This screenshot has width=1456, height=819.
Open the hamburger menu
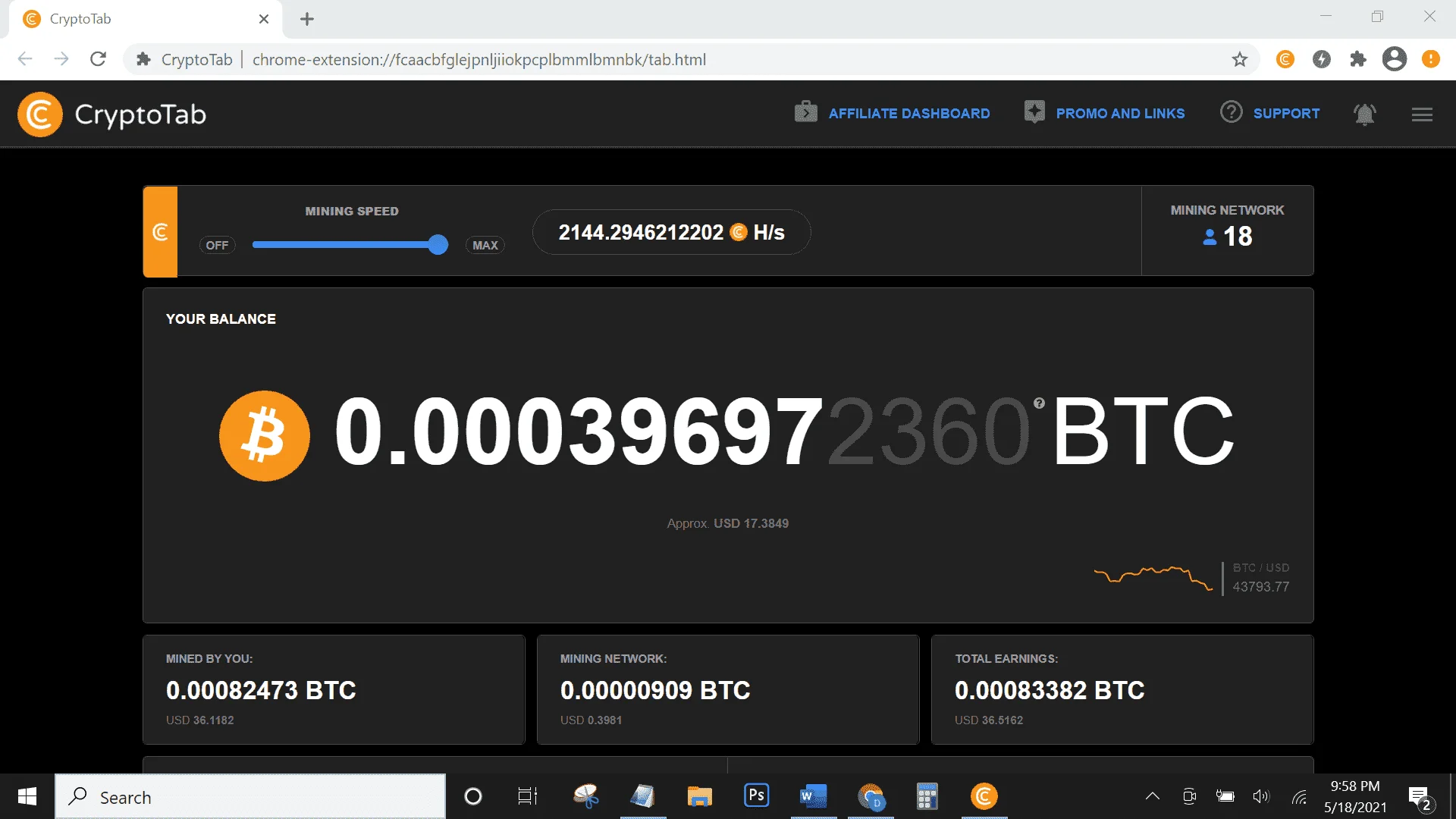pyautogui.click(x=1422, y=115)
